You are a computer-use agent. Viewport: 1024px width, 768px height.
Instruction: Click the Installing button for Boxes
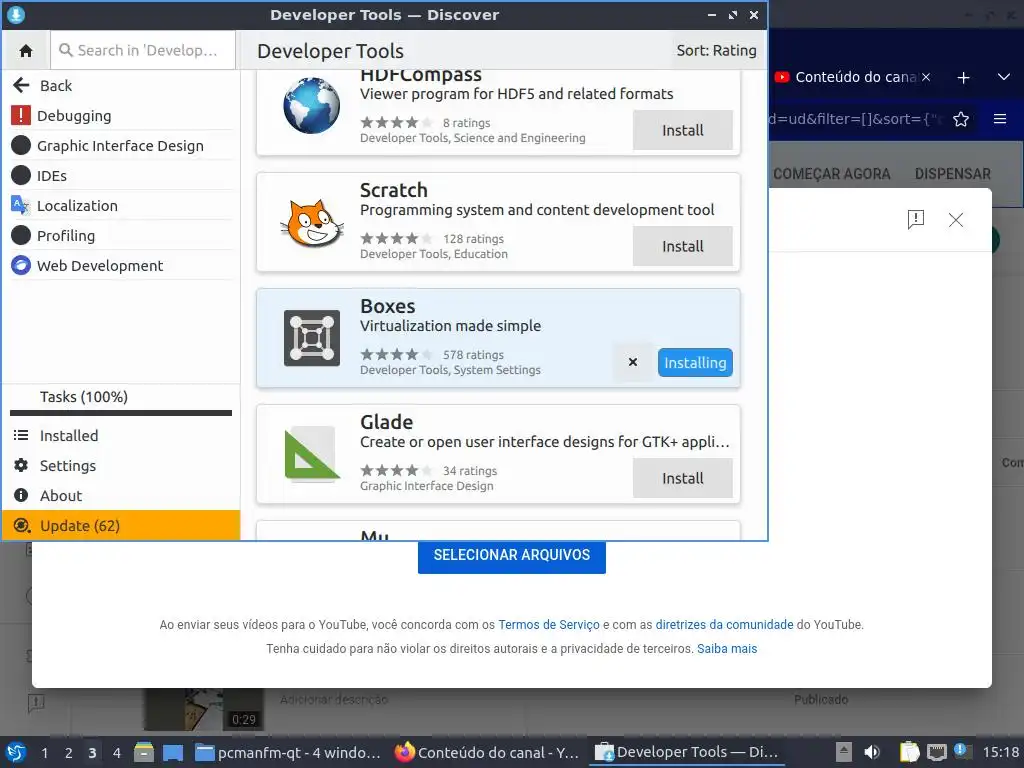tap(695, 362)
